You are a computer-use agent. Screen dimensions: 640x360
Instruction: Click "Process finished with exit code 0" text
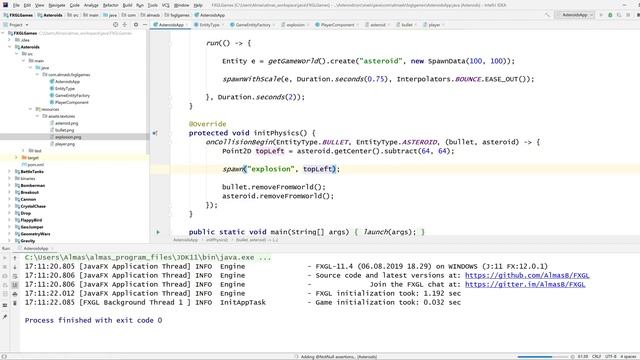(x=93, y=320)
